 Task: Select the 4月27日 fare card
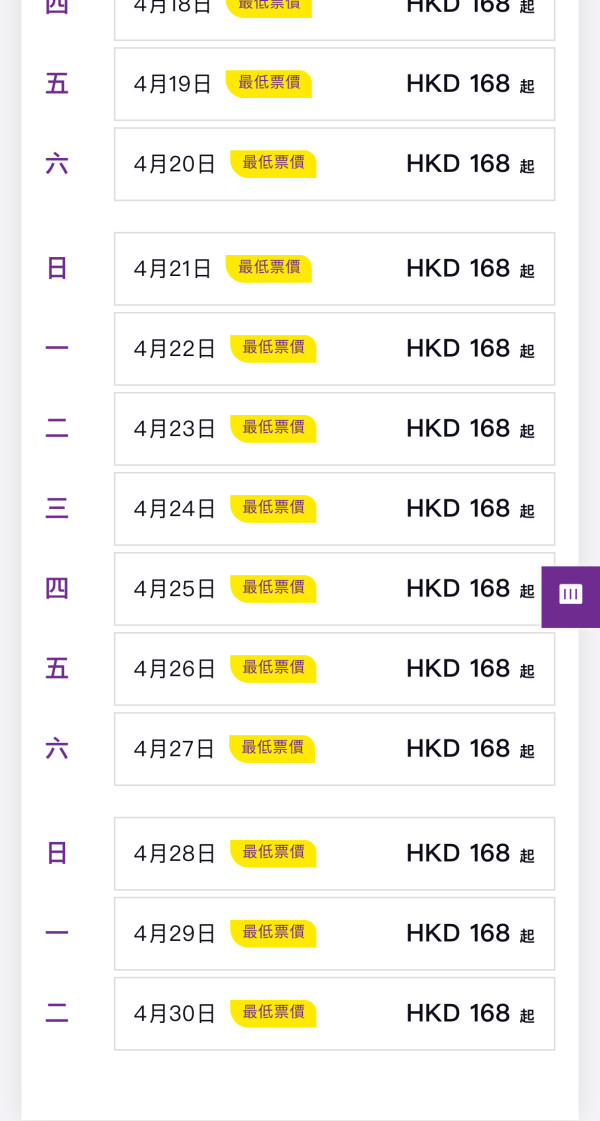pyautogui.click(x=334, y=748)
